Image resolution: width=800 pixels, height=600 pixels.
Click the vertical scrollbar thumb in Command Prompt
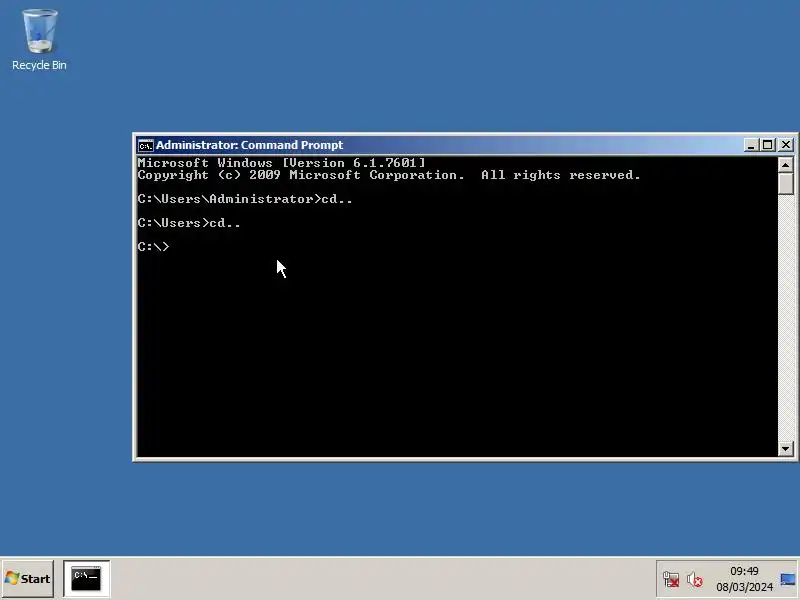786,184
